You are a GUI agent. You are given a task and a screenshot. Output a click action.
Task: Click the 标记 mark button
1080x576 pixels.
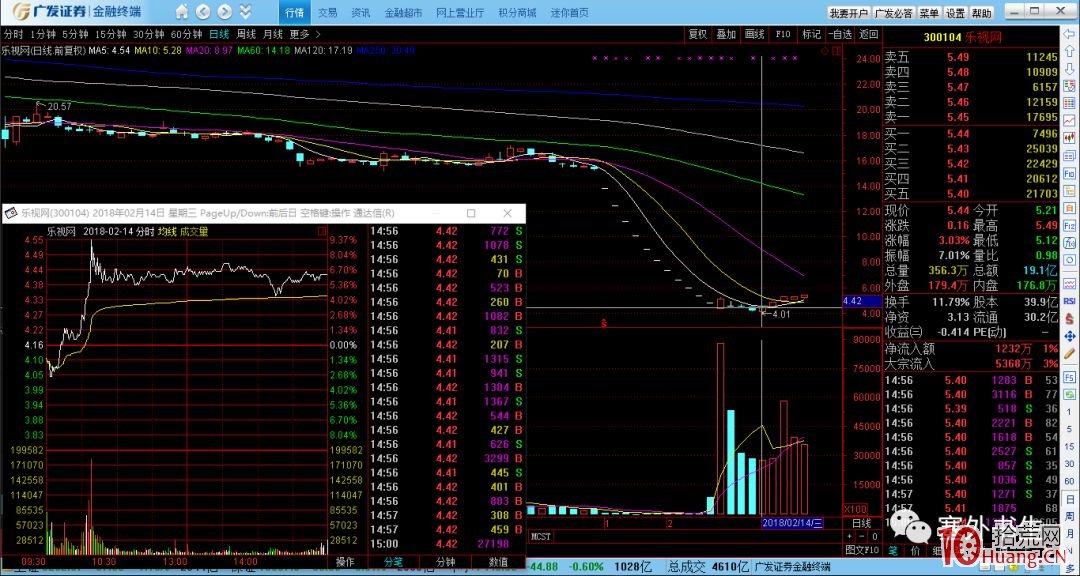811,34
